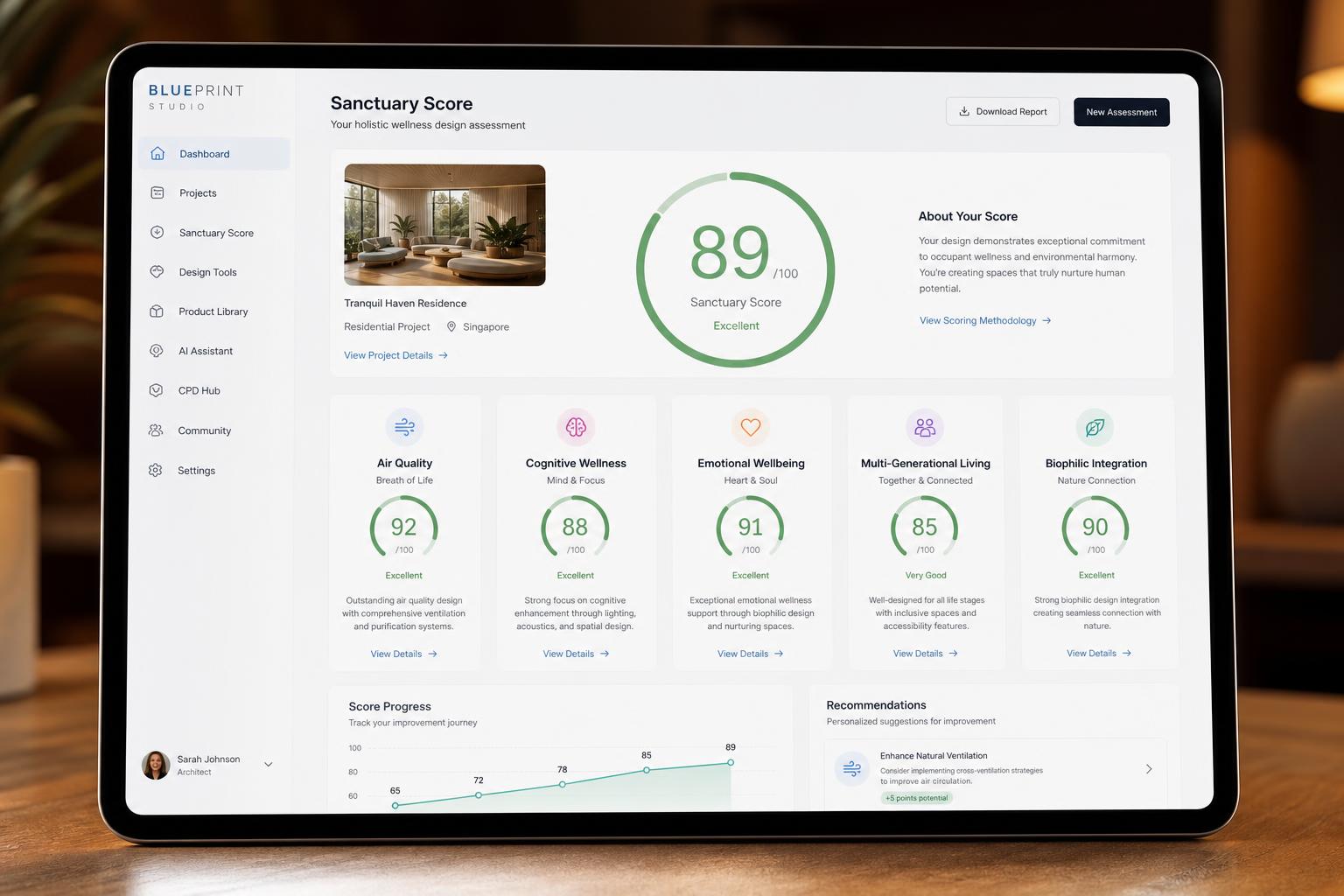1344x896 pixels.
Task: Click the 'About Your Score' heading
Action: coord(968,216)
